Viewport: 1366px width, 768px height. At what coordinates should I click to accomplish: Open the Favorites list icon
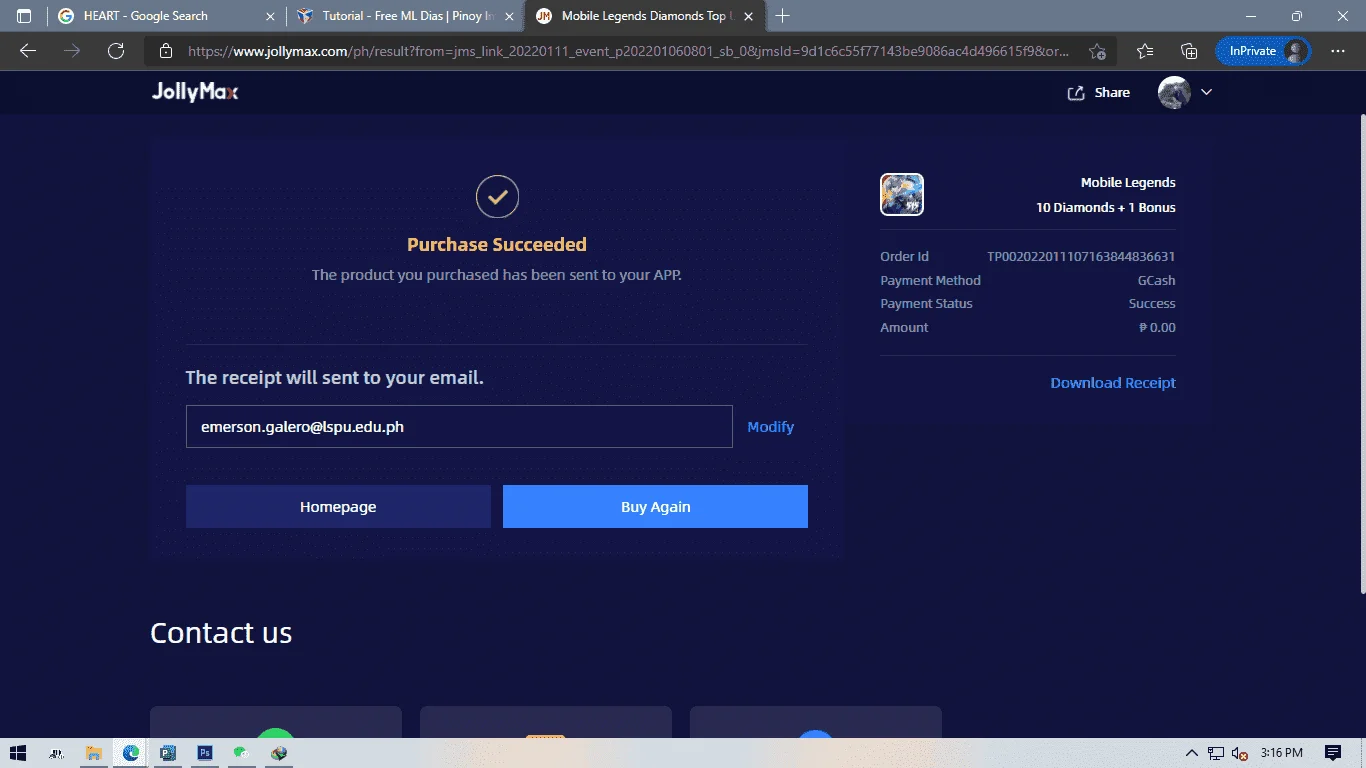[x=1145, y=51]
